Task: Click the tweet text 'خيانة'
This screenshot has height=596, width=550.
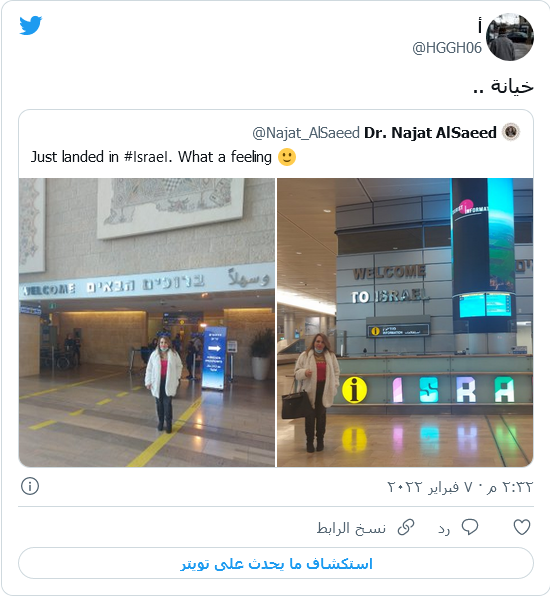Action: point(512,86)
